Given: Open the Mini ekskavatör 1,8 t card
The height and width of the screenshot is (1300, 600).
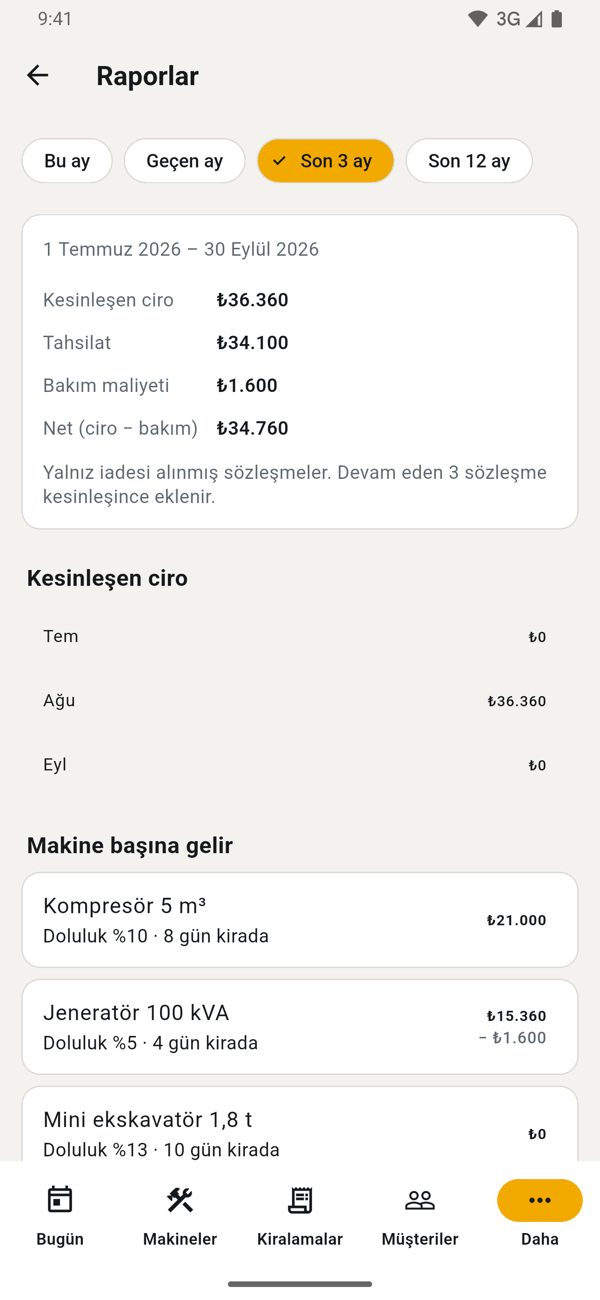Looking at the screenshot, I should click(x=300, y=1126).
